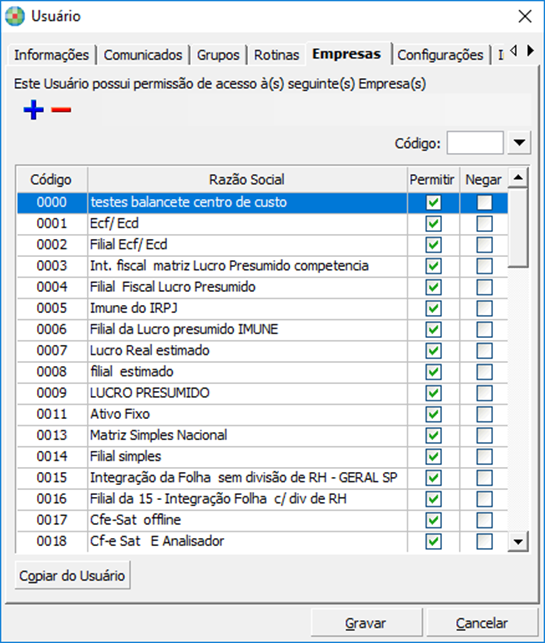The height and width of the screenshot is (643, 545).
Task: Select row 'Integração da Folha sem divisão de RH'
Action: [262, 478]
